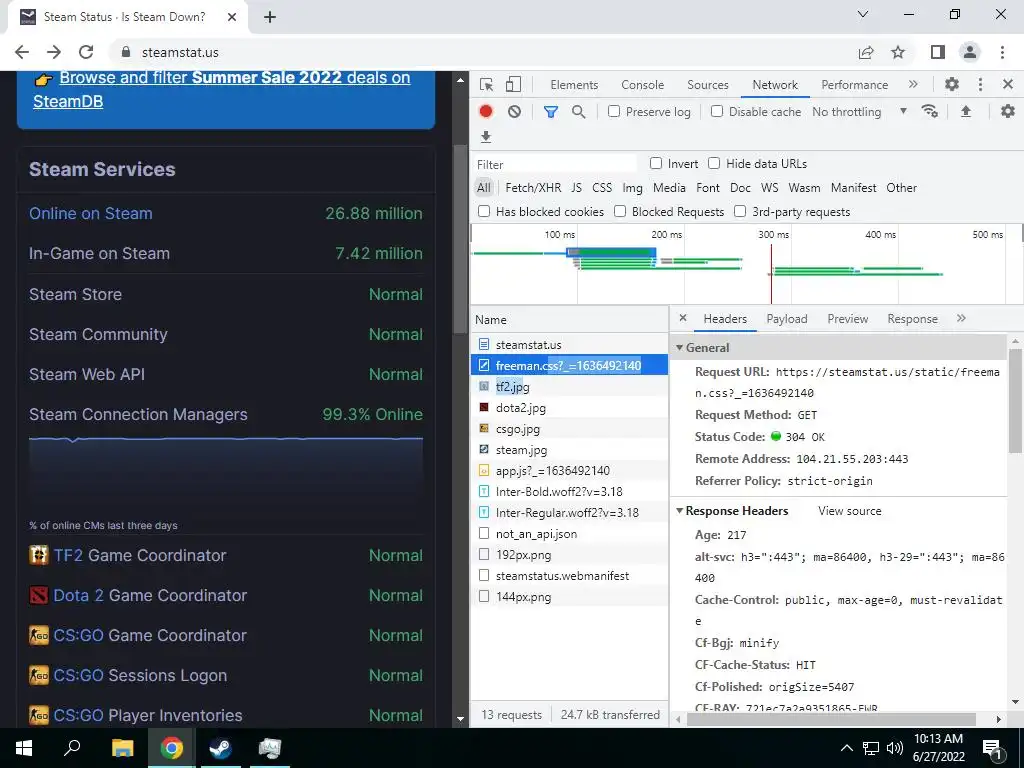1024x768 pixels.
Task: Open the DevTools three-dot customize menu
Action: [x=980, y=84]
